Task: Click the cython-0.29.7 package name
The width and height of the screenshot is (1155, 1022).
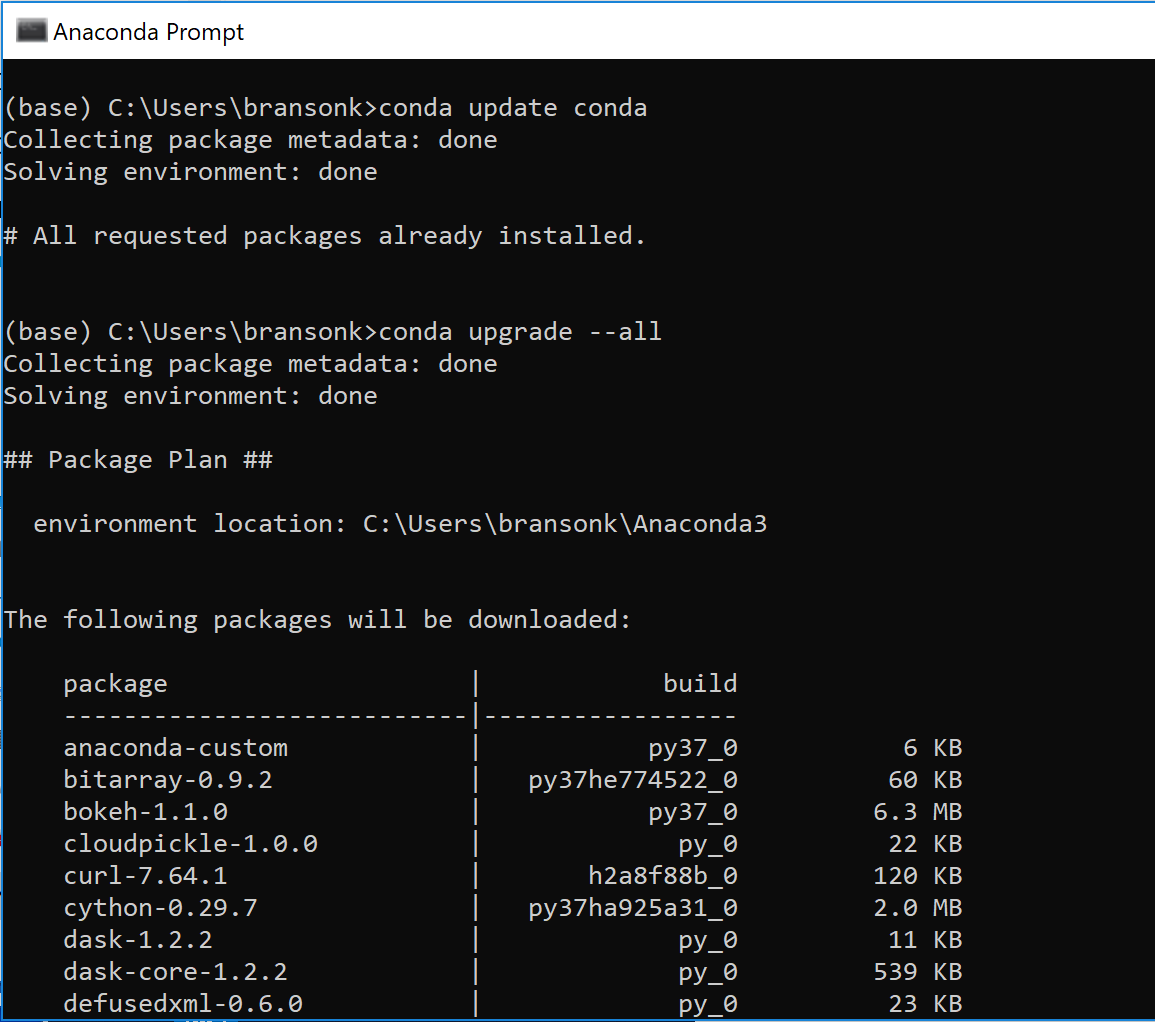Action: click(x=161, y=909)
